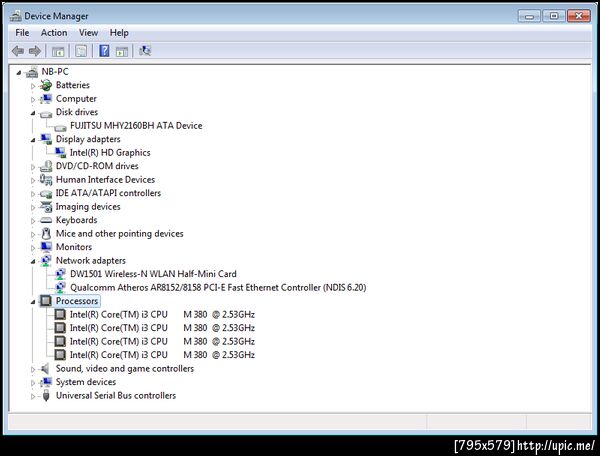Collapse the Disk drives category arrow
This screenshot has width=600, height=456.
coord(33,113)
